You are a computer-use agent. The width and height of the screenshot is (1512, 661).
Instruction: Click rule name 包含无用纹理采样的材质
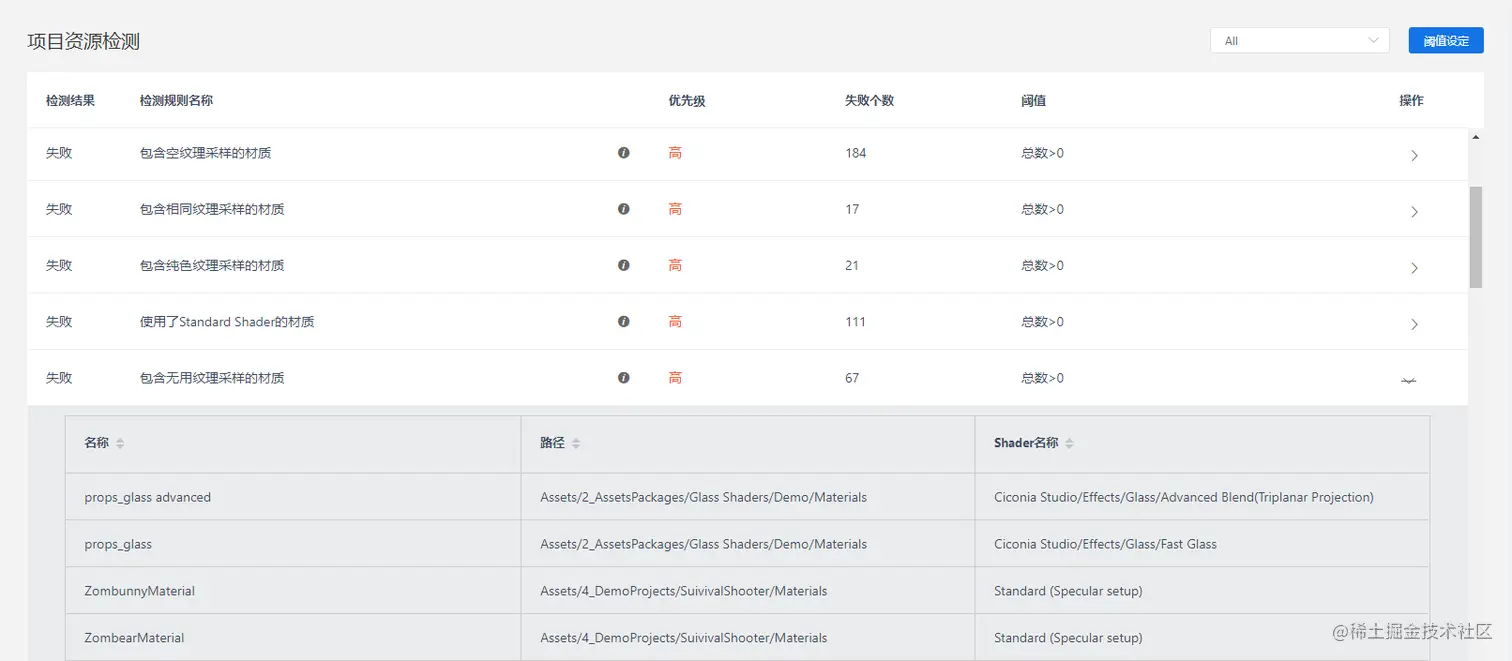[212, 378]
